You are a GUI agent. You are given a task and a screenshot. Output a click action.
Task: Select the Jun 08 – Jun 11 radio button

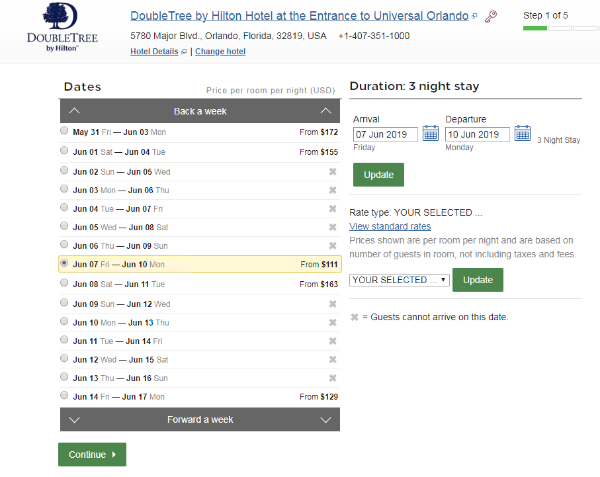[64, 283]
